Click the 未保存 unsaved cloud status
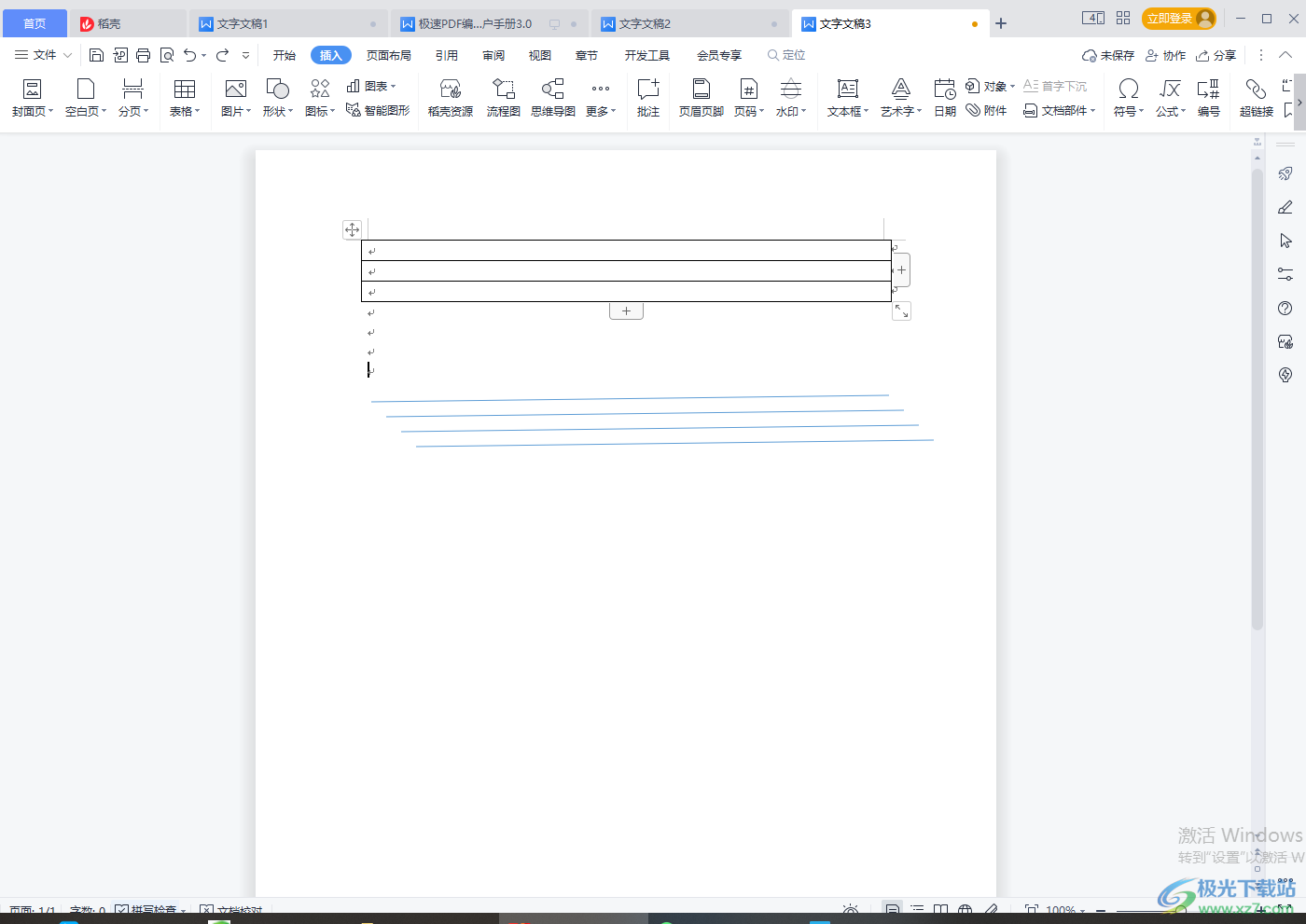This screenshot has height=924, width=1306. click(1108, 55)
